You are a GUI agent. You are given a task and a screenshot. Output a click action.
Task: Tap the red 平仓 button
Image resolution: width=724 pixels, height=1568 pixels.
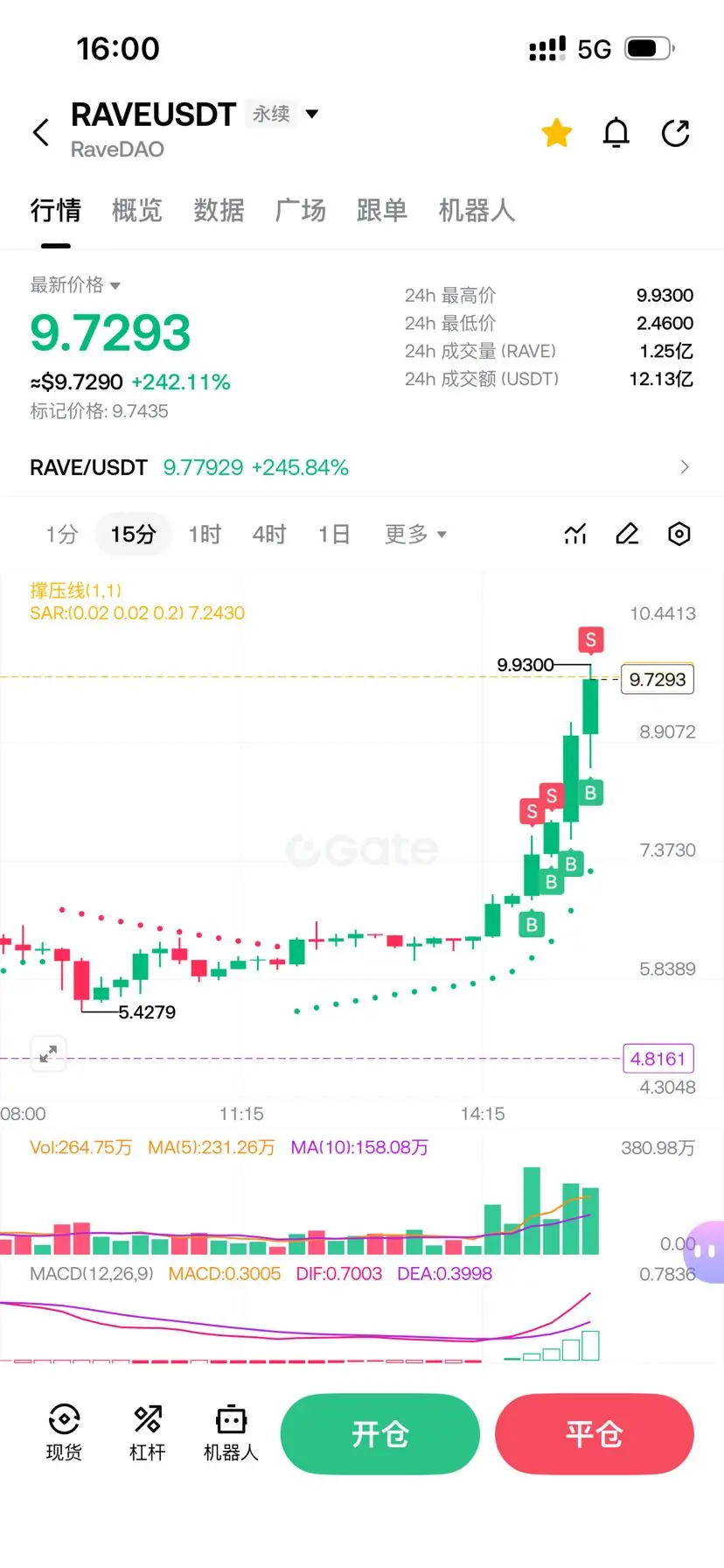click(x=595, y=1434)
